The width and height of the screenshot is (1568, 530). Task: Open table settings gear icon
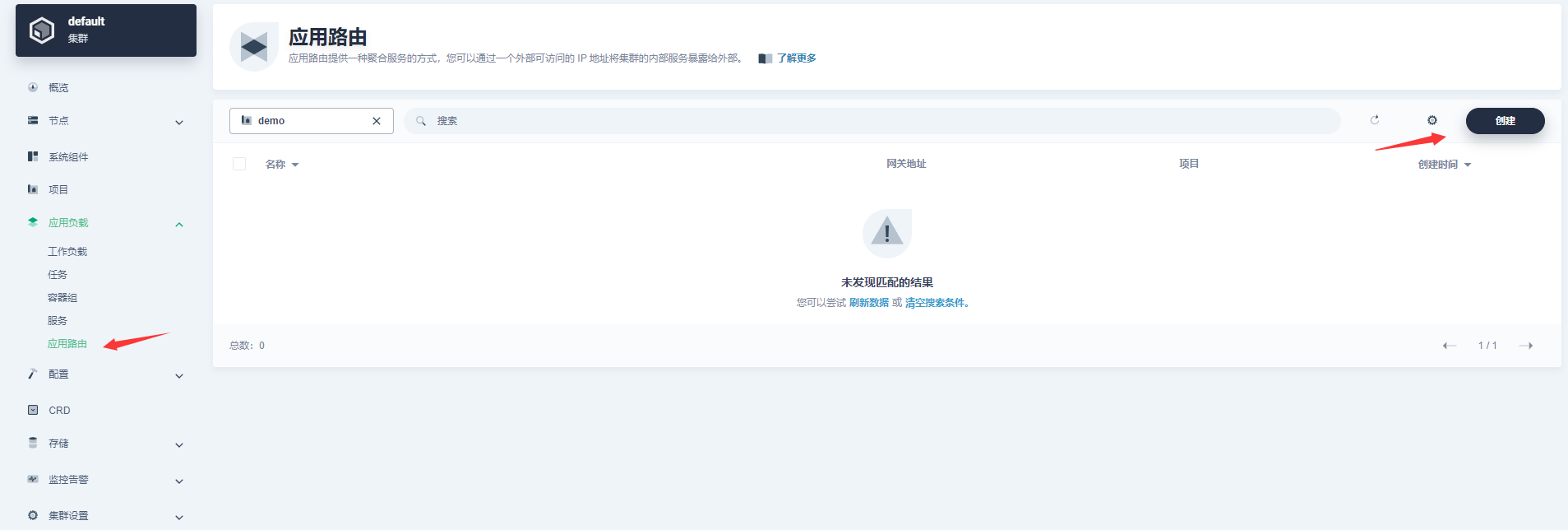tap(1432, 120)
